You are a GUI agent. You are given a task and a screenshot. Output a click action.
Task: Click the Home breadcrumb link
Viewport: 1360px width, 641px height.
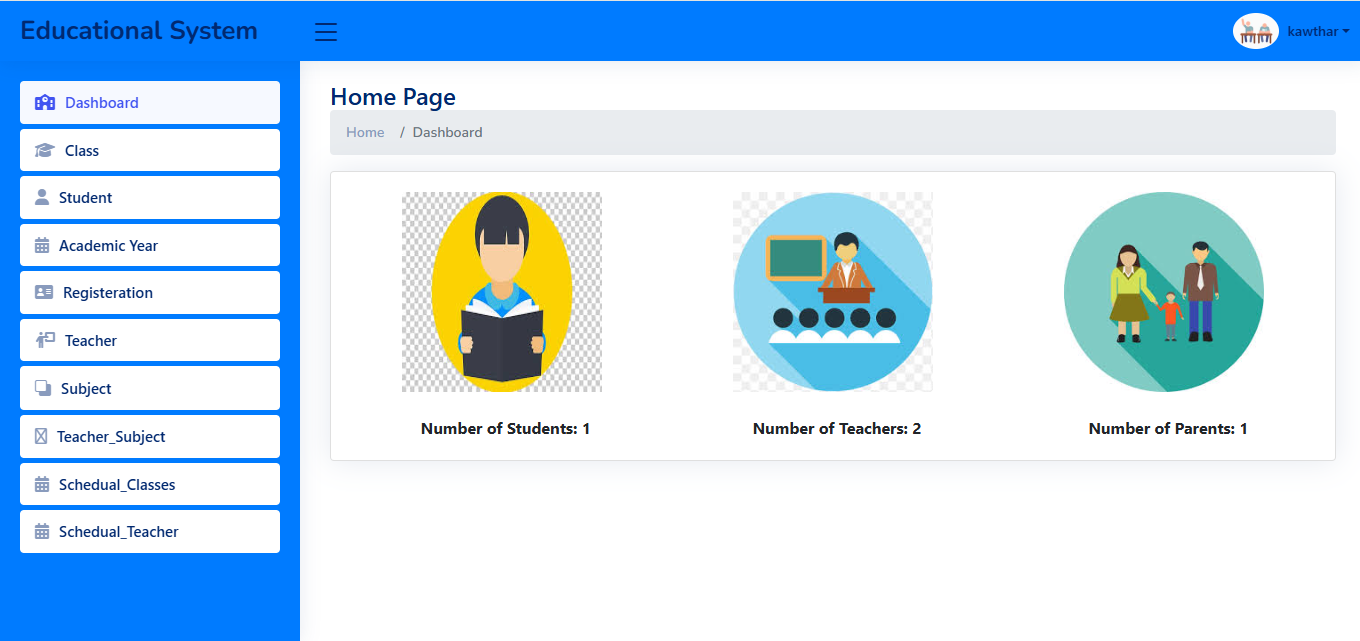pos(365,133)
